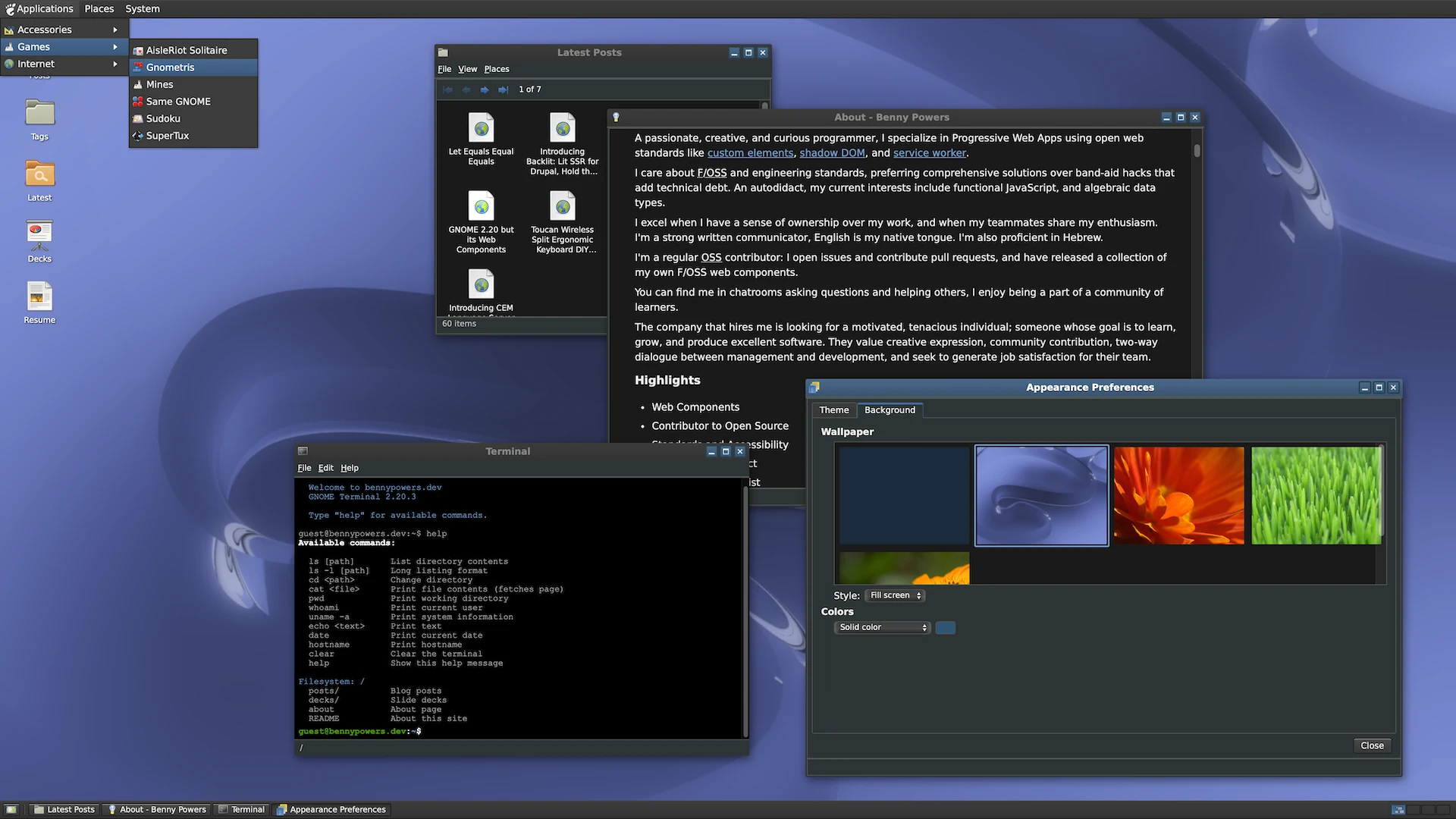Open the Tags folder desktop icon
The height and width of the screenshot is (819, 1456).
39,120
